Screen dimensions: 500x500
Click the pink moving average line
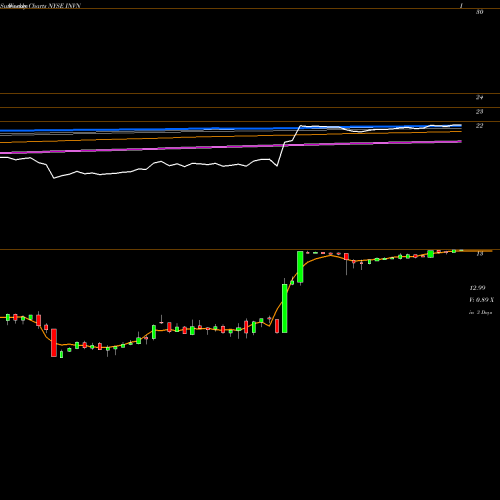(x=231, y=147)
